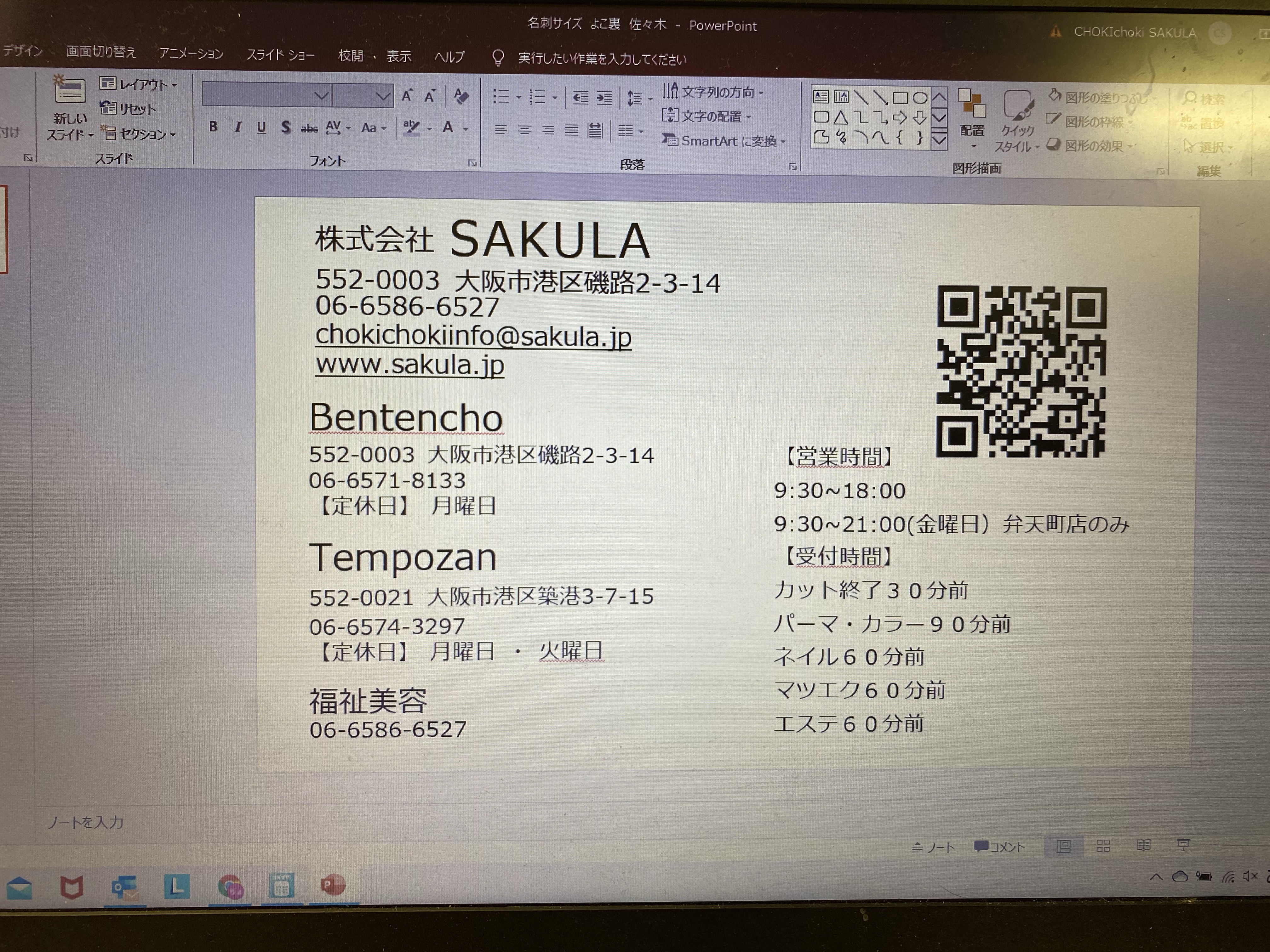Open the font size dropdown
Viewport: 1270px width, 952px height.
point(383,96)
